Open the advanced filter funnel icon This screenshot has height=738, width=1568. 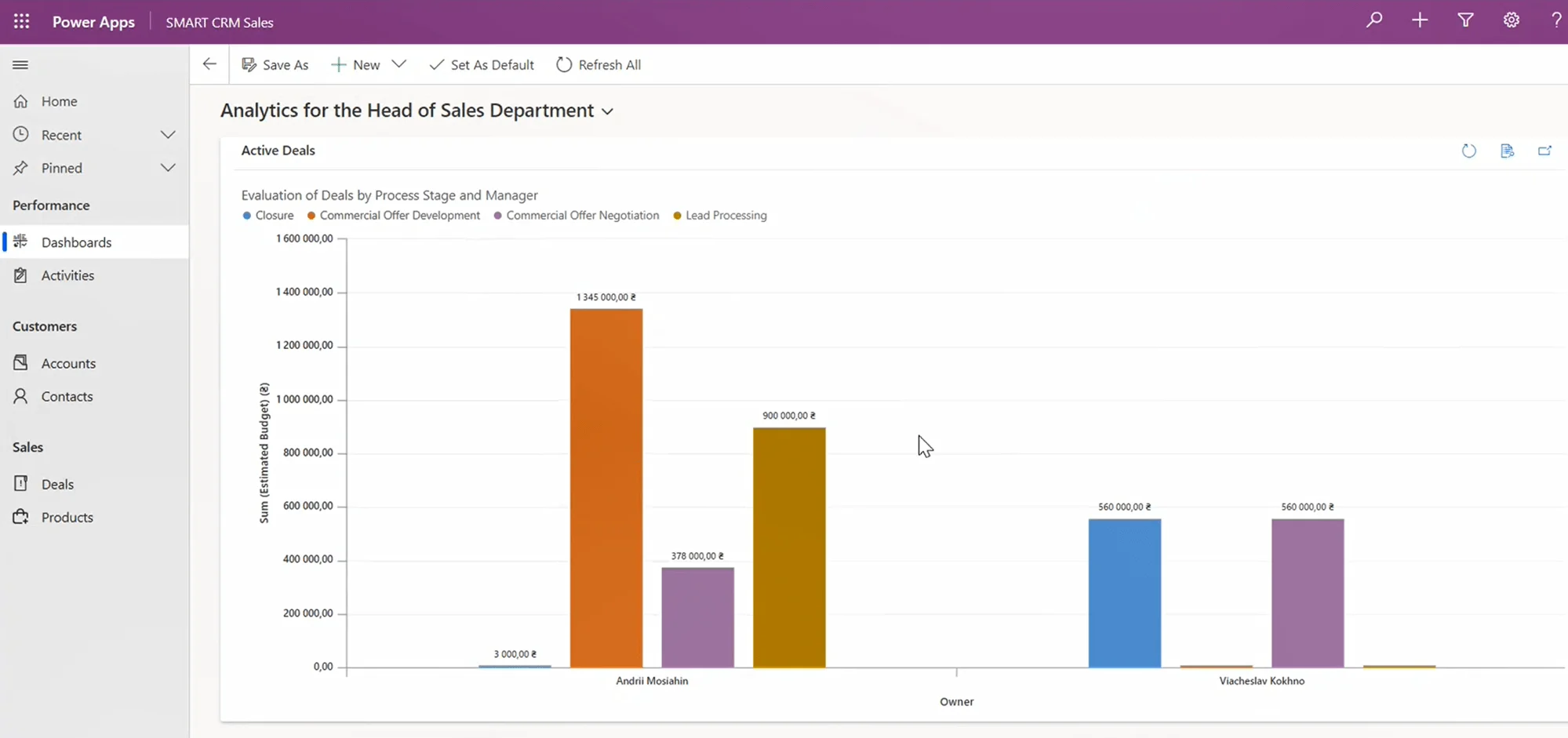1465,21
